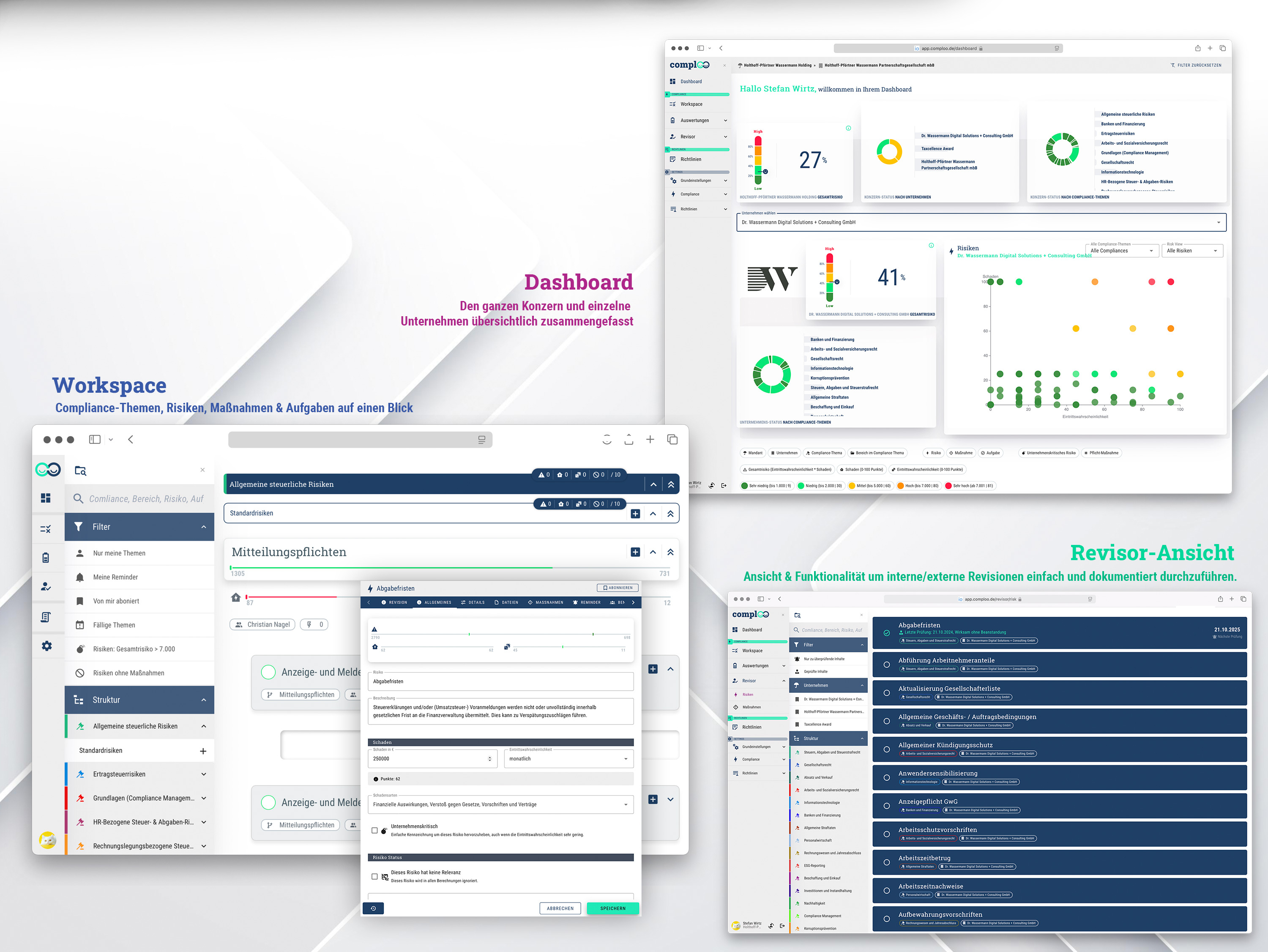Open Auswertungen clipboard icon in Workspace window sidebar
This screenshot has height=952, width=1268.
[x=46, y=558]
